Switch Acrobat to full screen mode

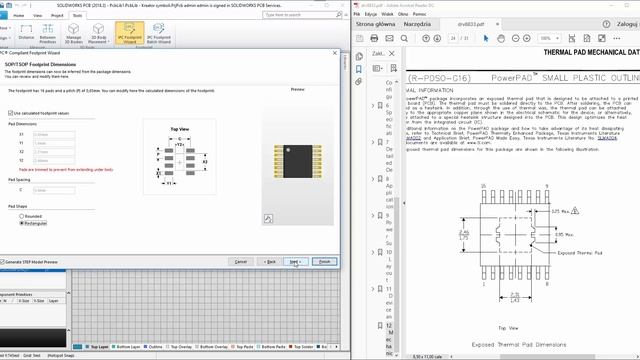tap(602, 38)
